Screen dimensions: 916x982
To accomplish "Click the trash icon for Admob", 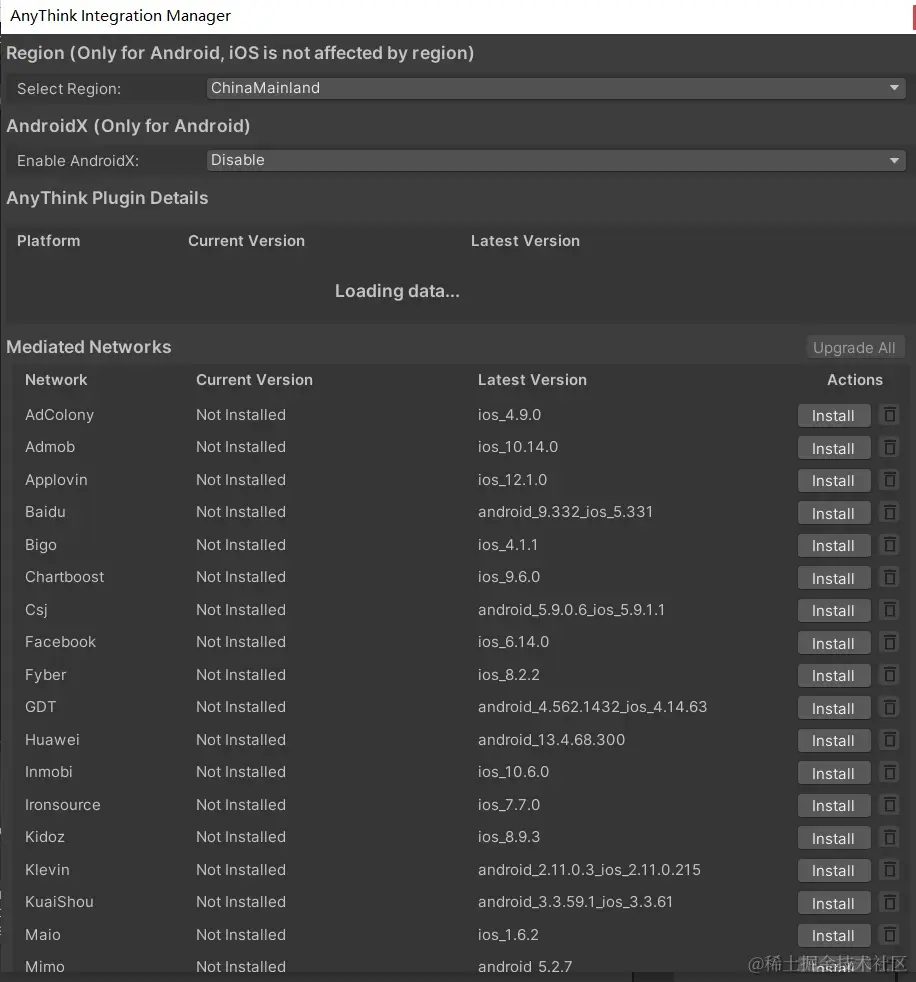I will pyautogui.click(x=889, y=447).
